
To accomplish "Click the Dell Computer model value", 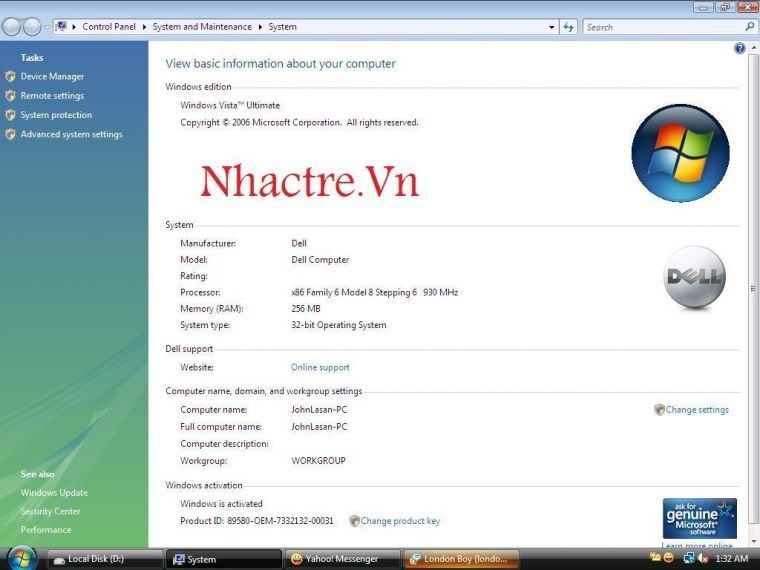I will [x=320, y=260].
